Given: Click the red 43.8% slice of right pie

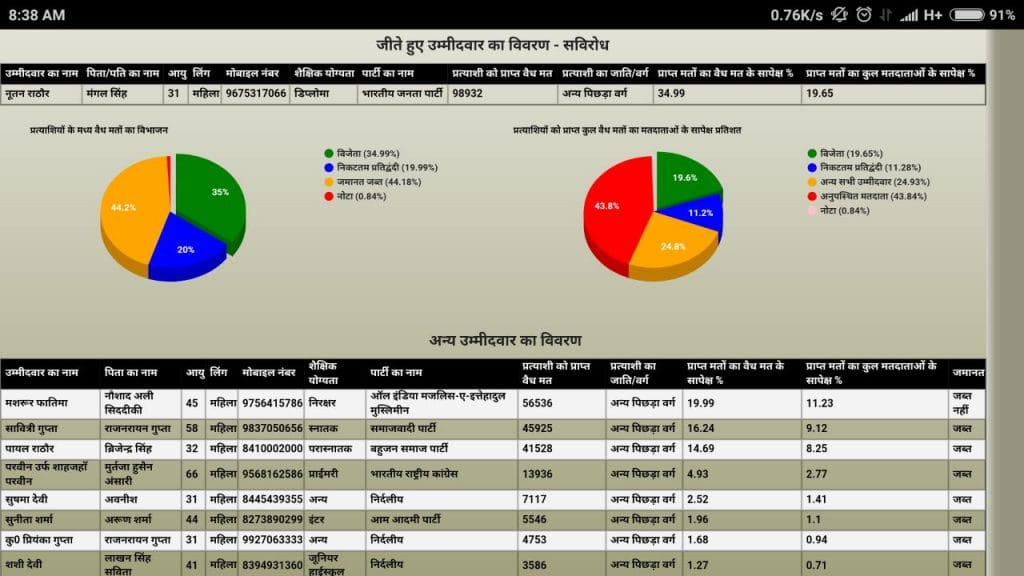Looking at the screenshot, I should [x=610, y=208].
